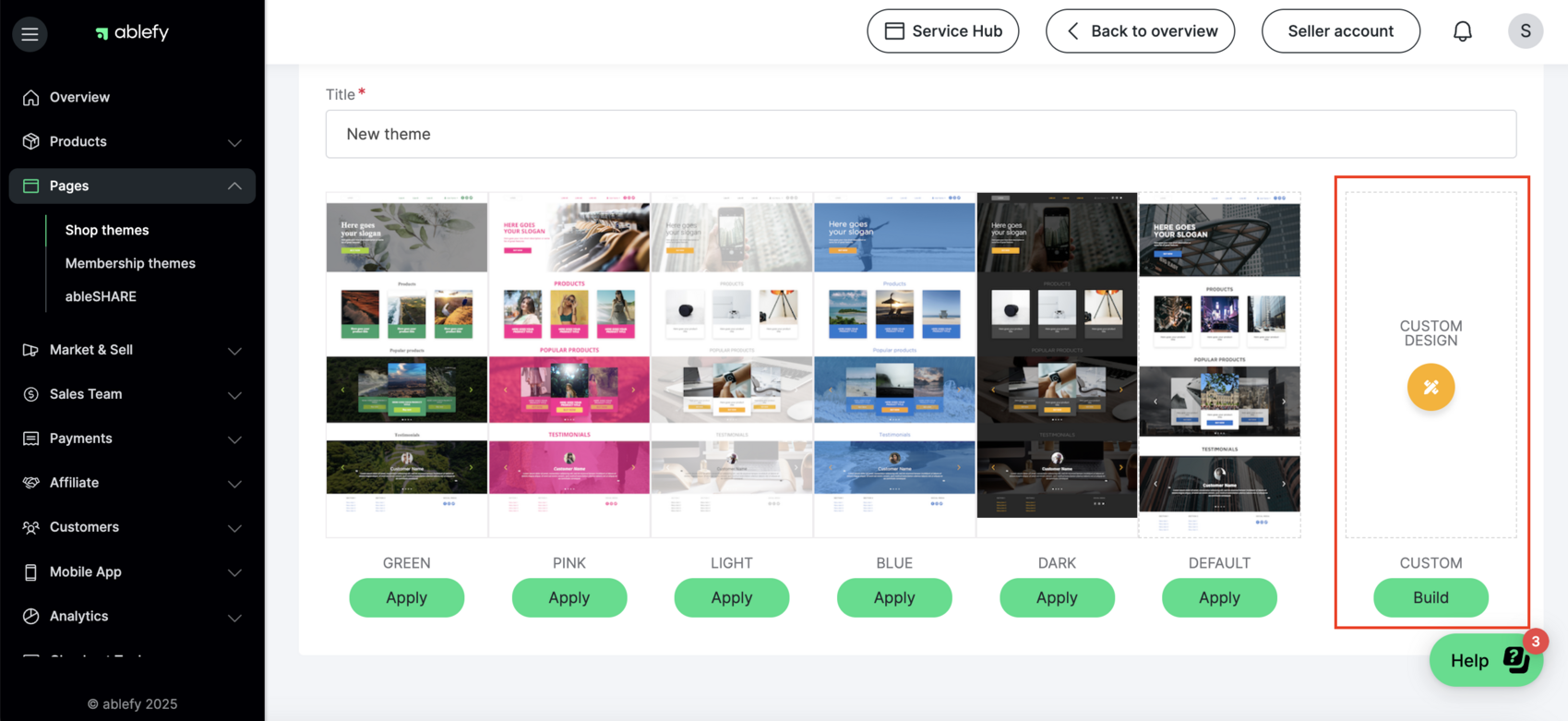
Task: Click the Affiliate handshake icon
Action: point(30,483)
